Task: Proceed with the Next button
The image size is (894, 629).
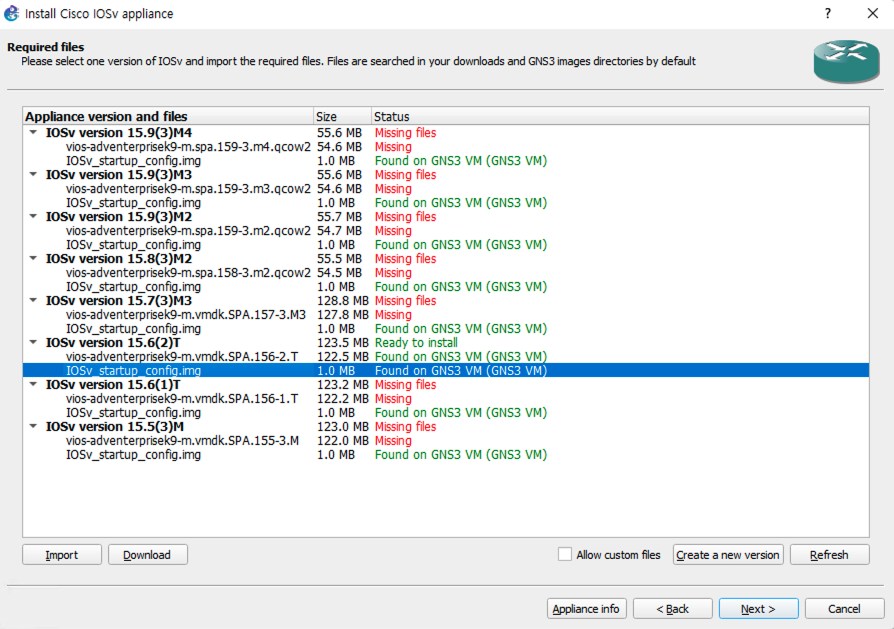Action: pos(758,608)
